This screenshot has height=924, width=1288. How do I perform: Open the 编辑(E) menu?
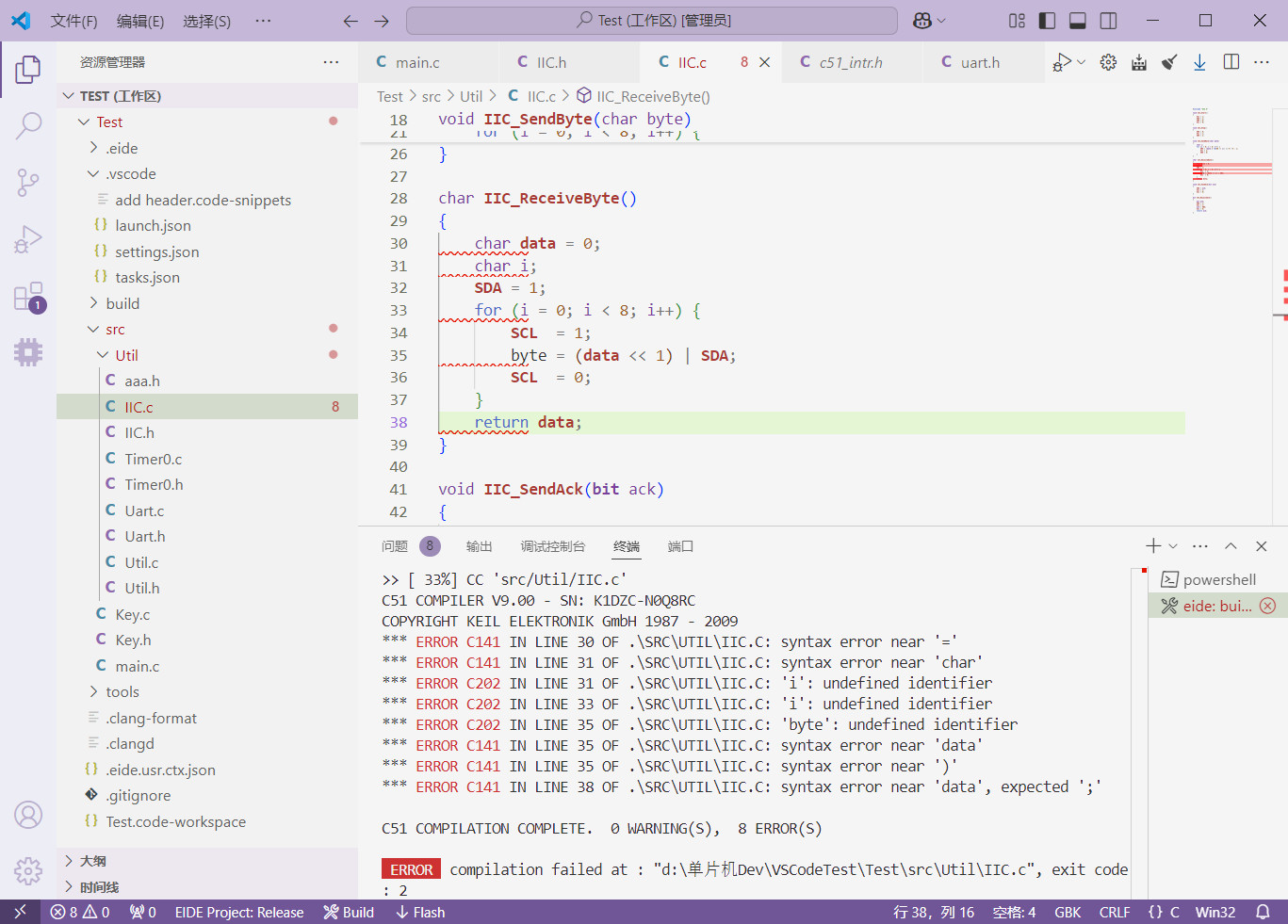click(140, 21)
